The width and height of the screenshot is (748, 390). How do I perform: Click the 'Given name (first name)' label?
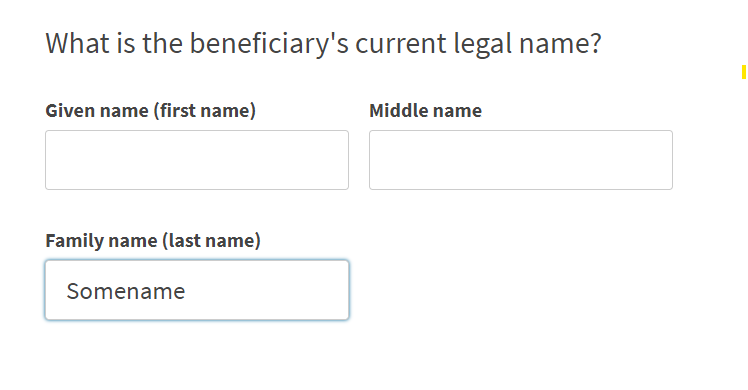click(x=150, y=111)
